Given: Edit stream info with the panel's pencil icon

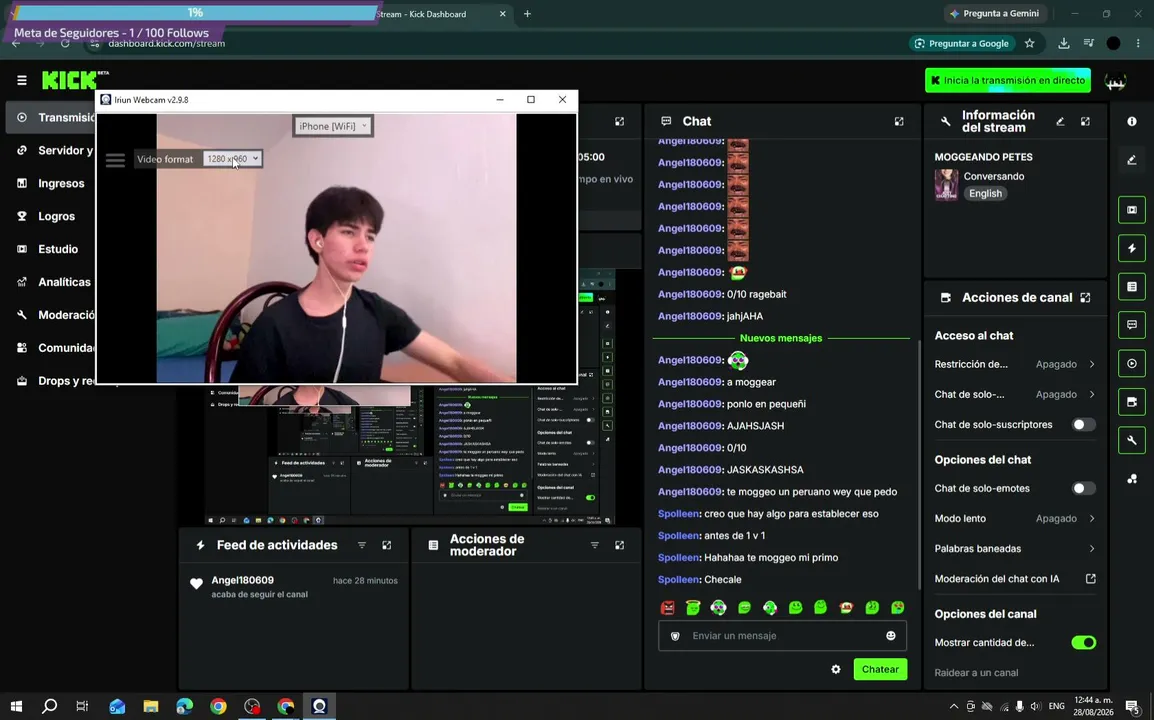Looking at the screenshot, I should [1061, 121].
